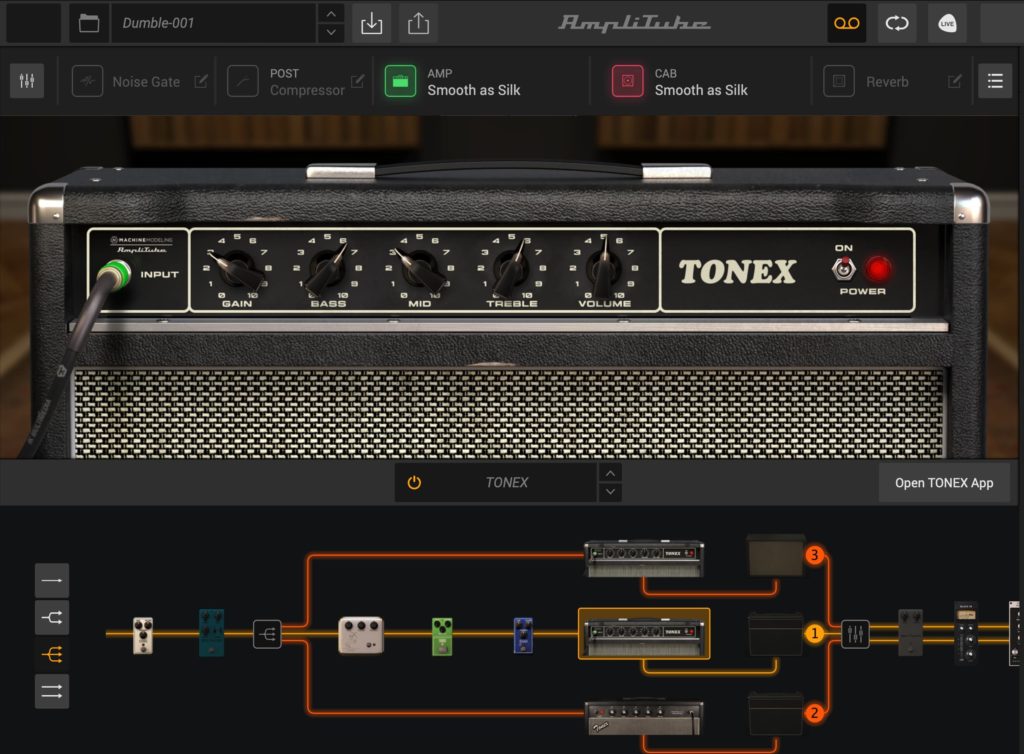Open the preset browser folder icon

point(88,22)
